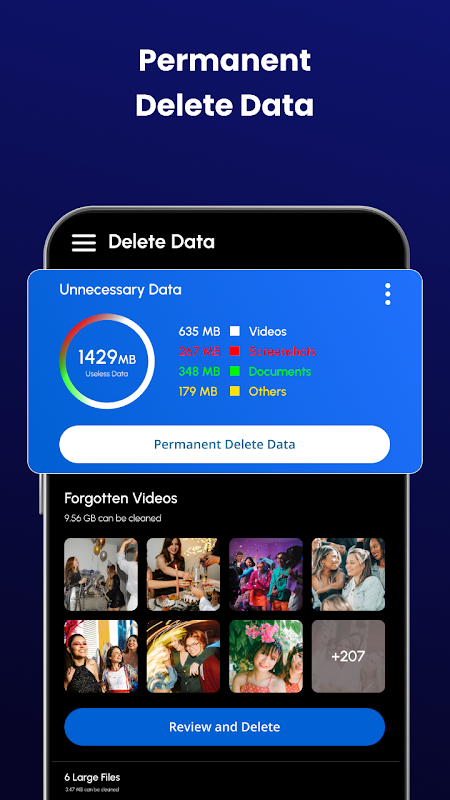Viewport: 450px width, 800px height.
Task: Open the purple confetti dance video thumbnail
Action: coord(266,574)
